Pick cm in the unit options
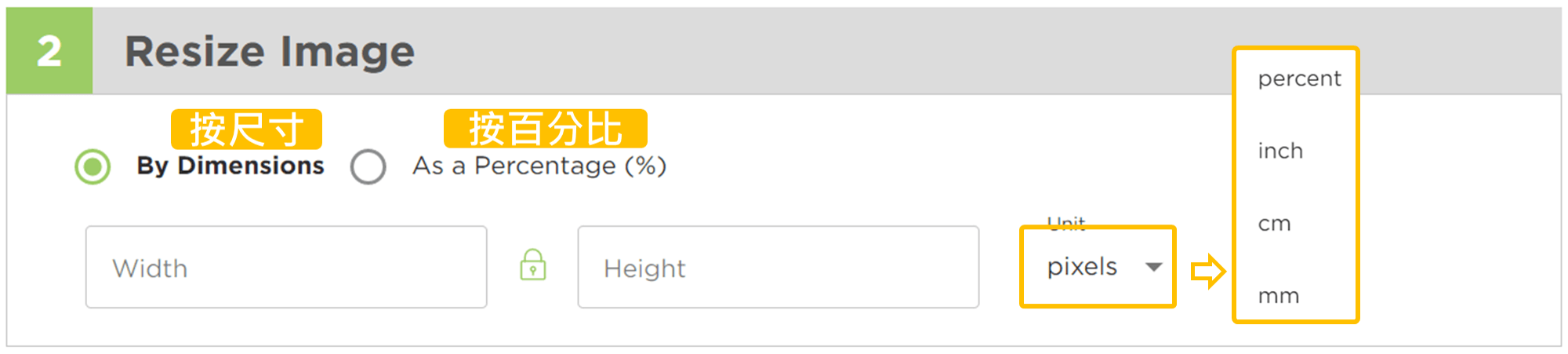This screenshot has height=354, width=1568. point(1274,224)
